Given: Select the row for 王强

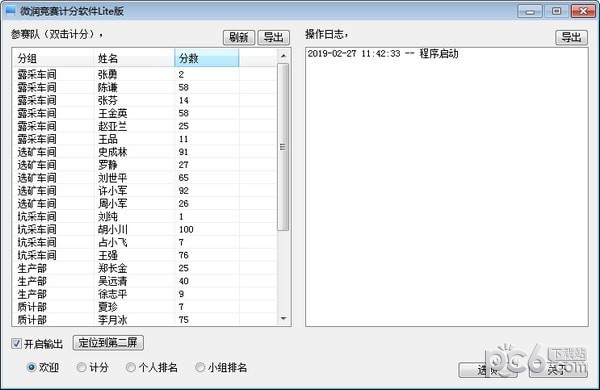Looking at the screenshot, I should click(145, 255).
